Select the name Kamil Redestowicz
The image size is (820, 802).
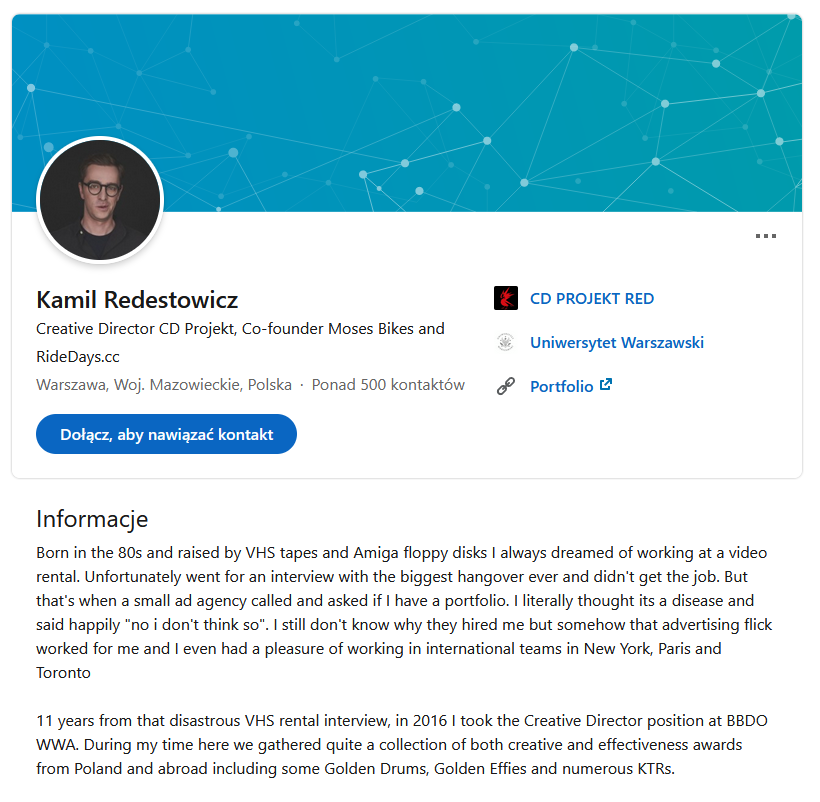(137, 299)
